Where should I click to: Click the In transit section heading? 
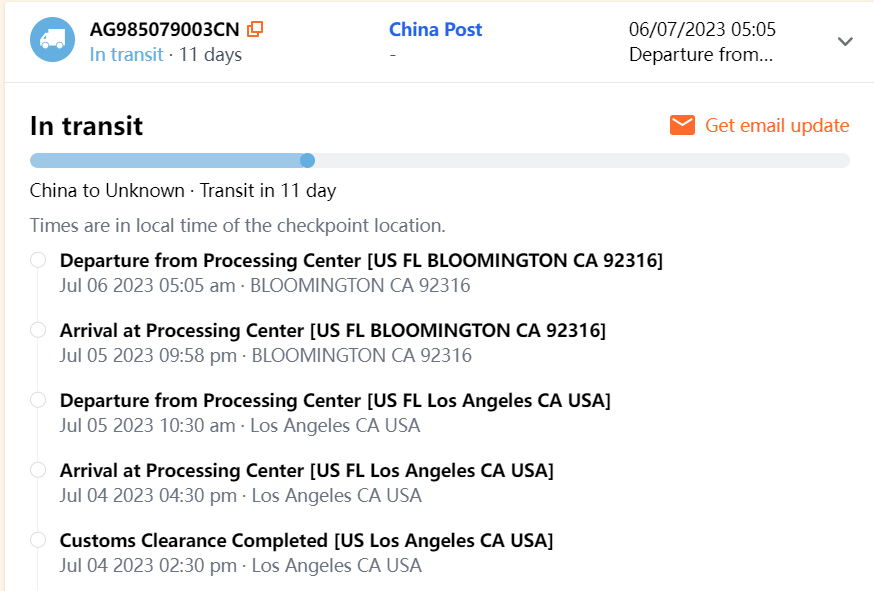pos(87,126)
